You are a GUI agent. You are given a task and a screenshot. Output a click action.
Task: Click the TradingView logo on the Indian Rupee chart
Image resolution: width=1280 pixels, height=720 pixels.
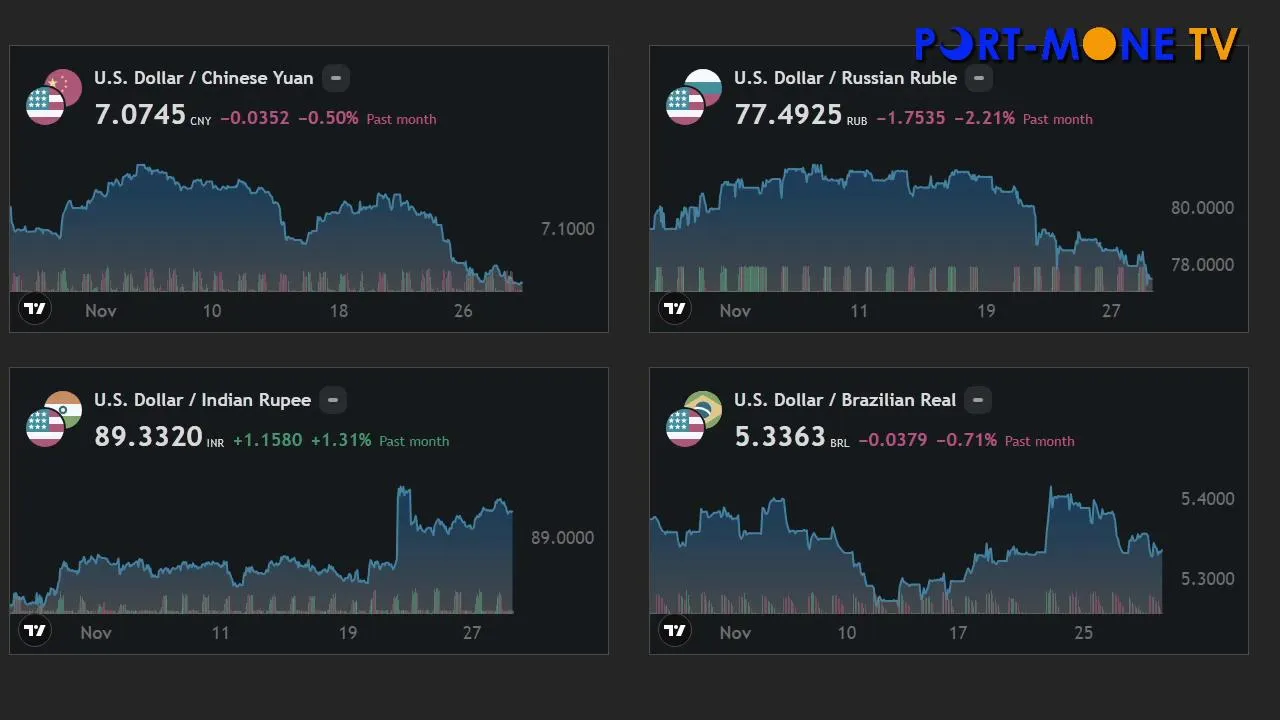click(35, 630)
